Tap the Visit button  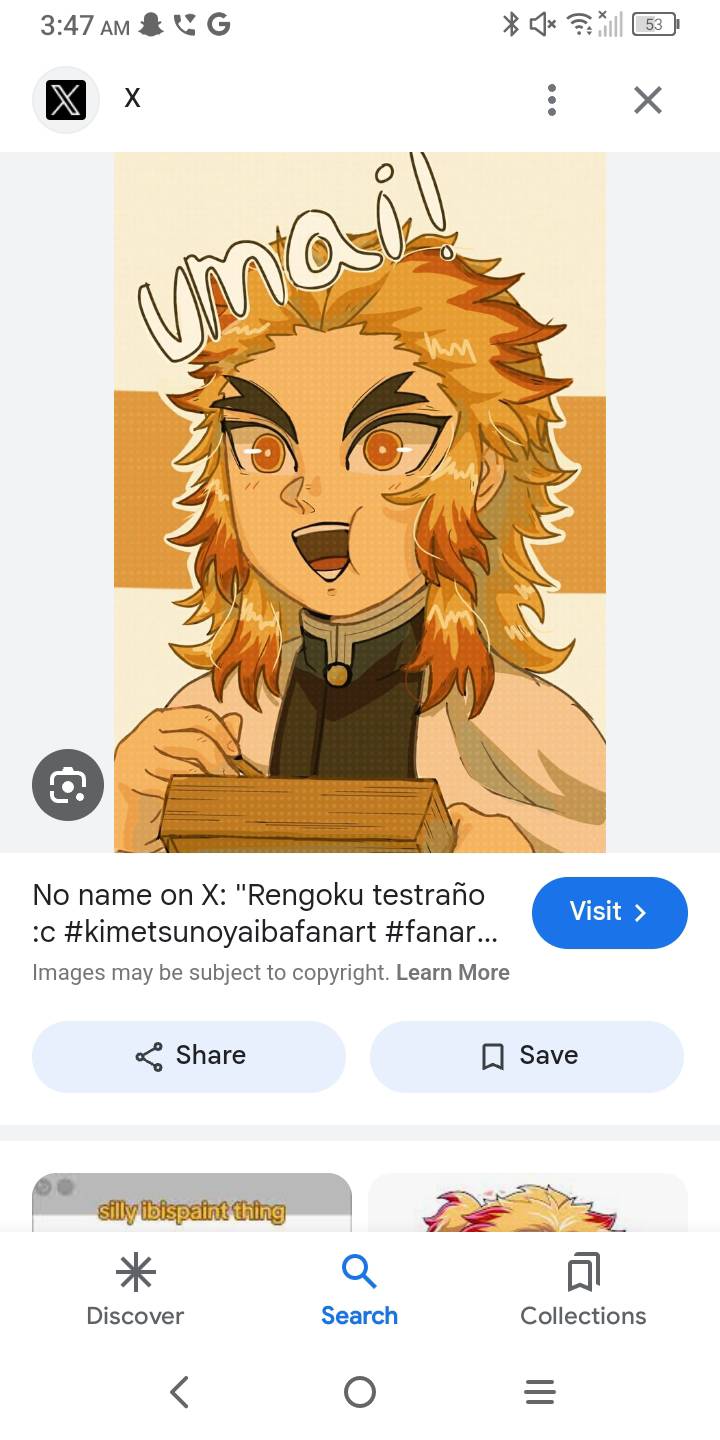(x=610, y=912)
